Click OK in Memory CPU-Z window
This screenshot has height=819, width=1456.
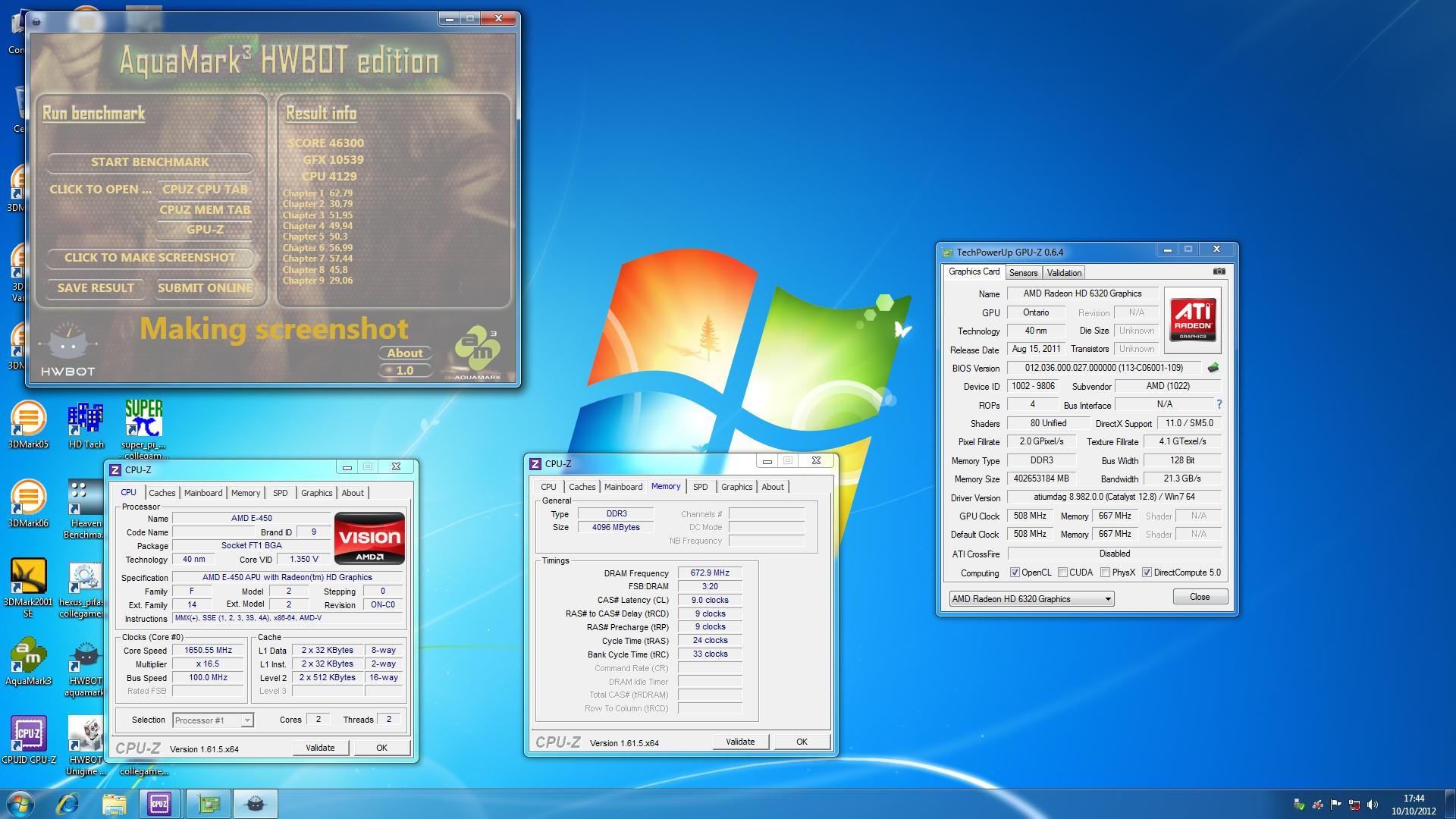pyautogui.click(x=802, y=742)
